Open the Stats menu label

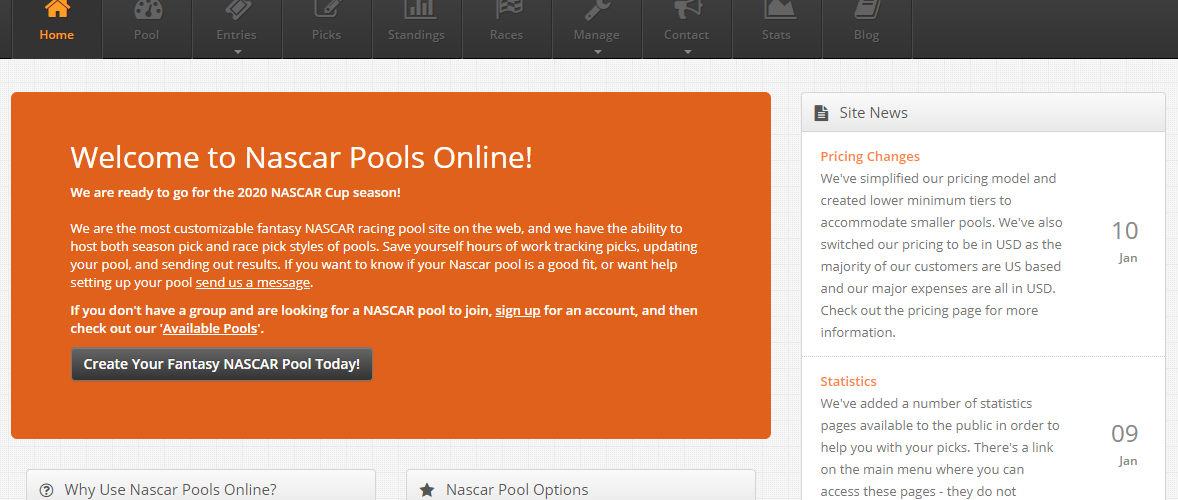[777, 35]
